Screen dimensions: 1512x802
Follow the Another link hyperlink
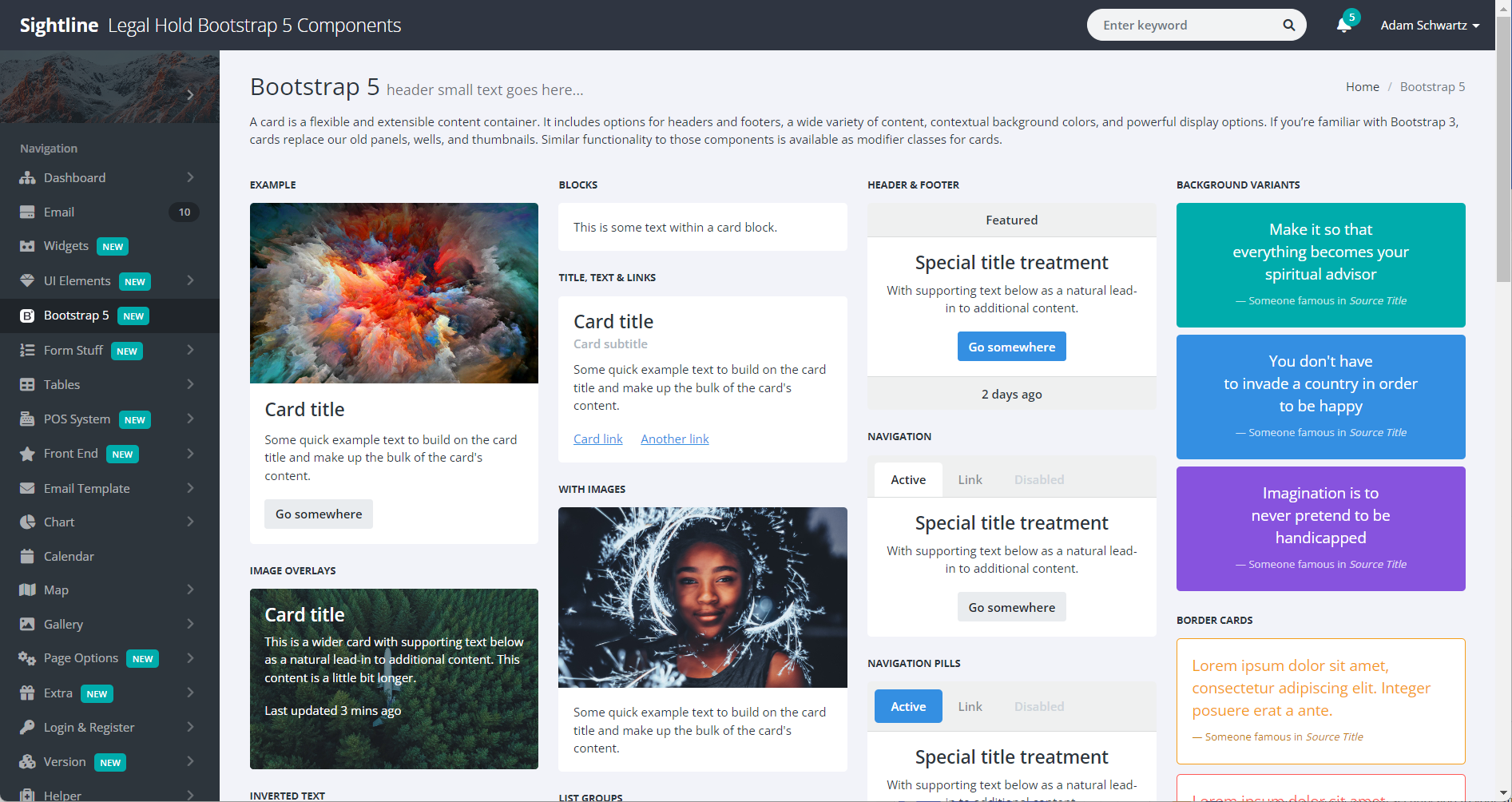tap(674, 439)
